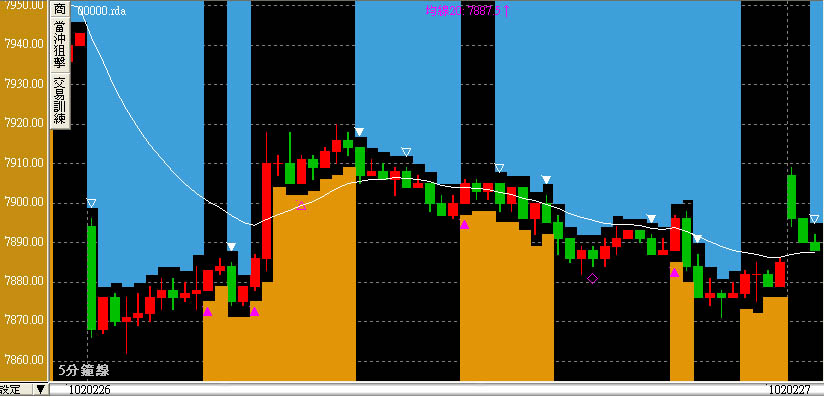Click the magenta up-triangle under the 7896 candle

(465, 225)
